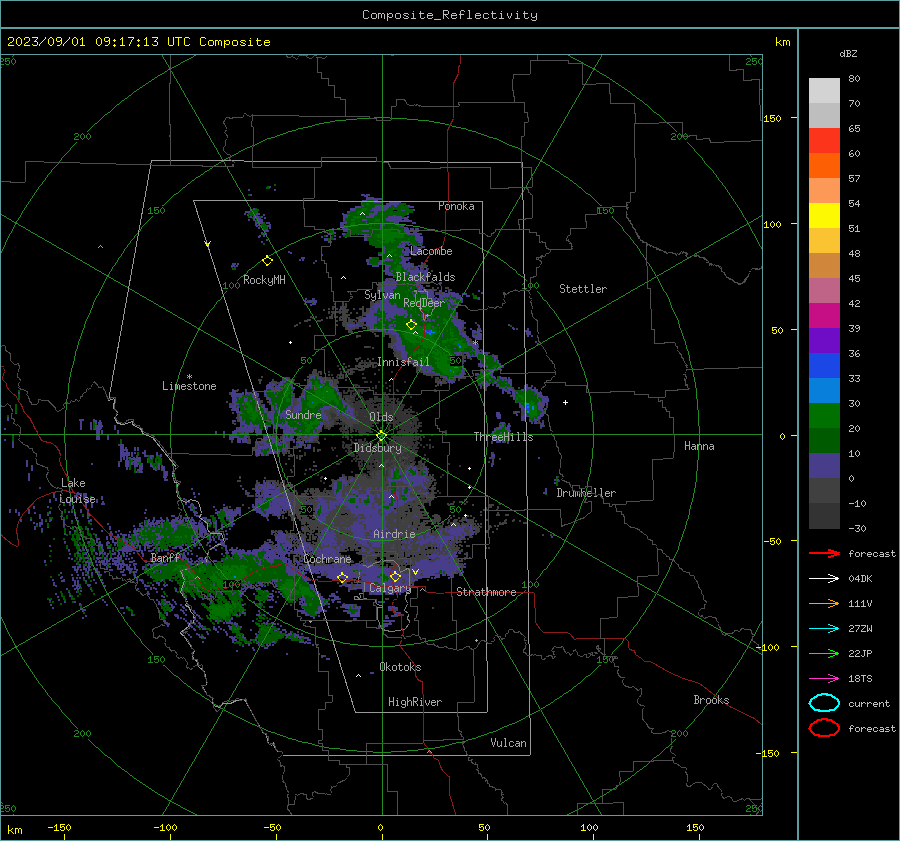Select the yellow diamond marker below RedDeer
The height and width of the screenshot is (841, 900).
point(411,325)
